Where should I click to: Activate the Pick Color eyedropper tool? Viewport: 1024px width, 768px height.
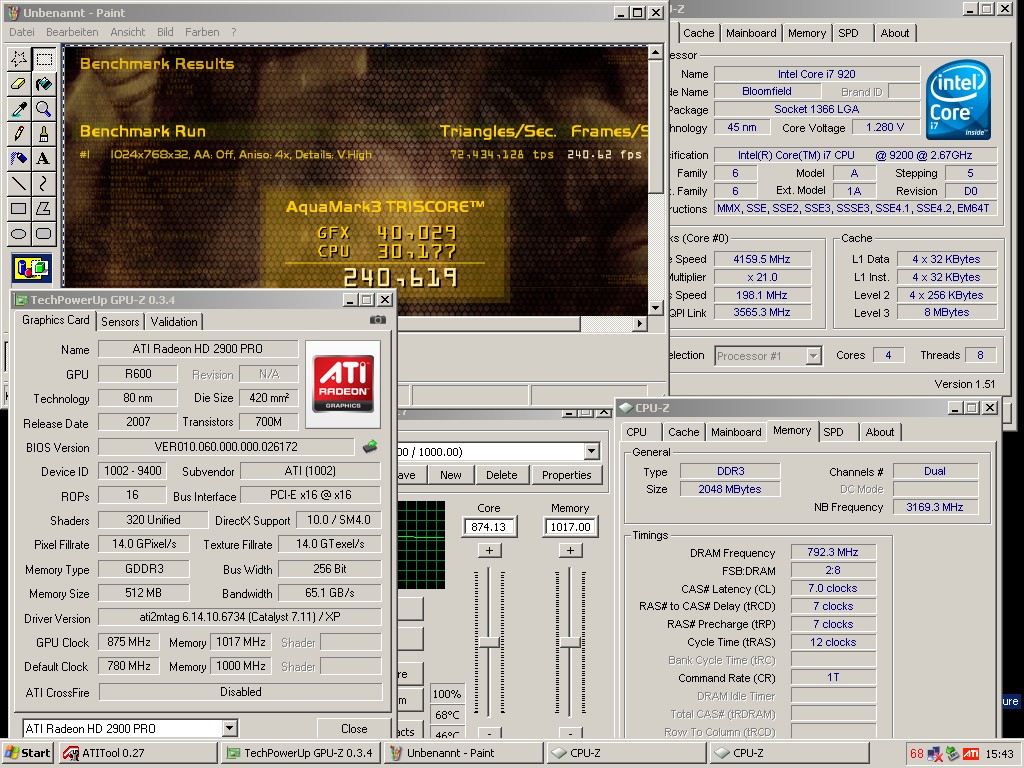tap(19, 109)
